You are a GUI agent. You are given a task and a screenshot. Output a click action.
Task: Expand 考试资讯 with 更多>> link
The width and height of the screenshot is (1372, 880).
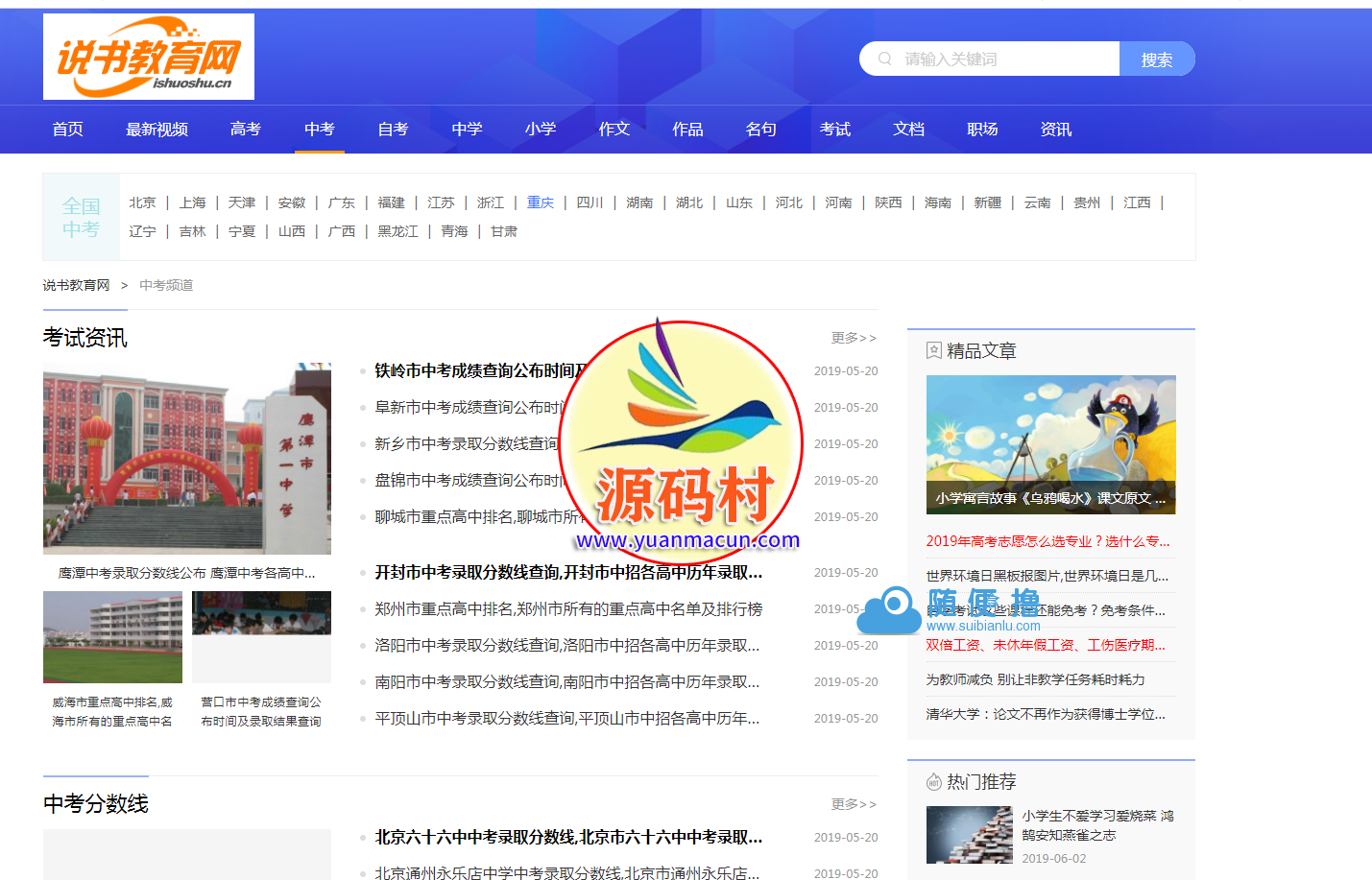[x=854, y=338]
